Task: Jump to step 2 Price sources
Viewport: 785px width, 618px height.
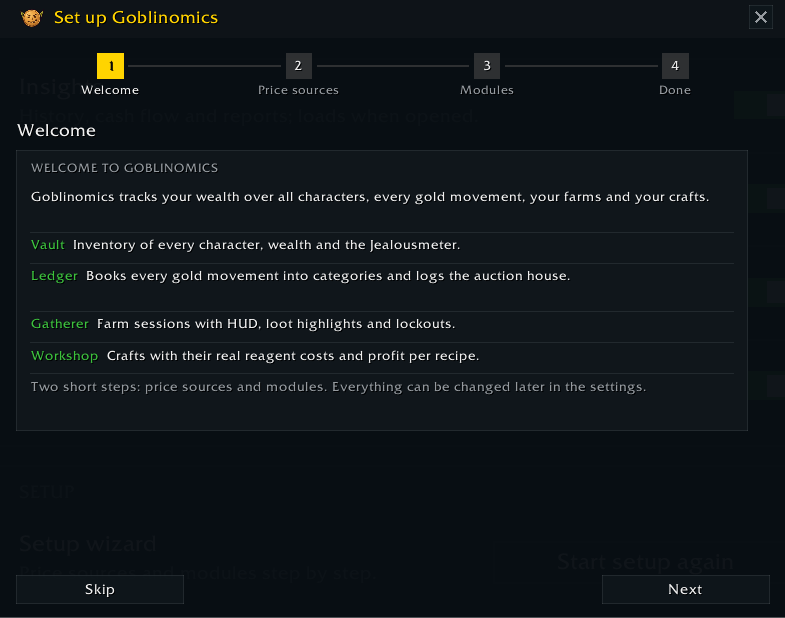Action: tap(298, 66)
